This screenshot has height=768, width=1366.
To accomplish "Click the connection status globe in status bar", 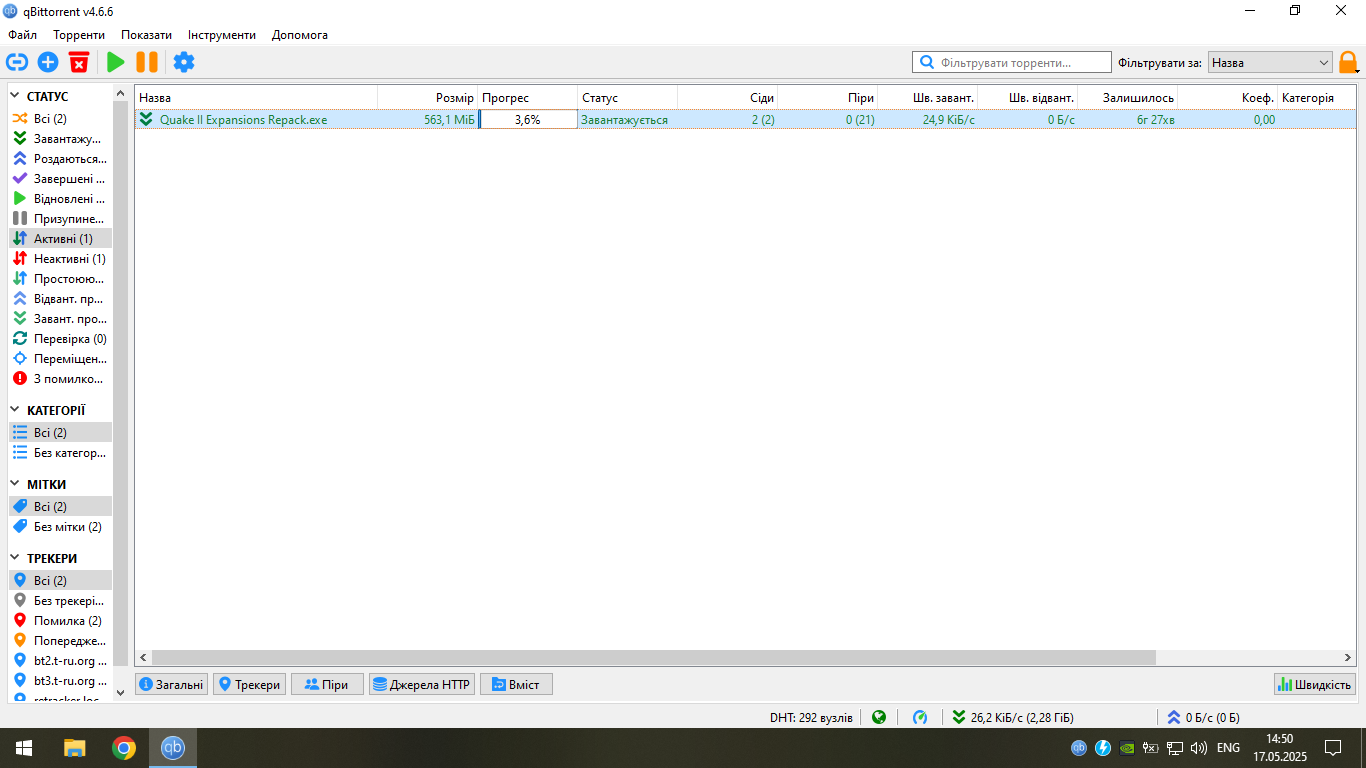I will (879, 717).
